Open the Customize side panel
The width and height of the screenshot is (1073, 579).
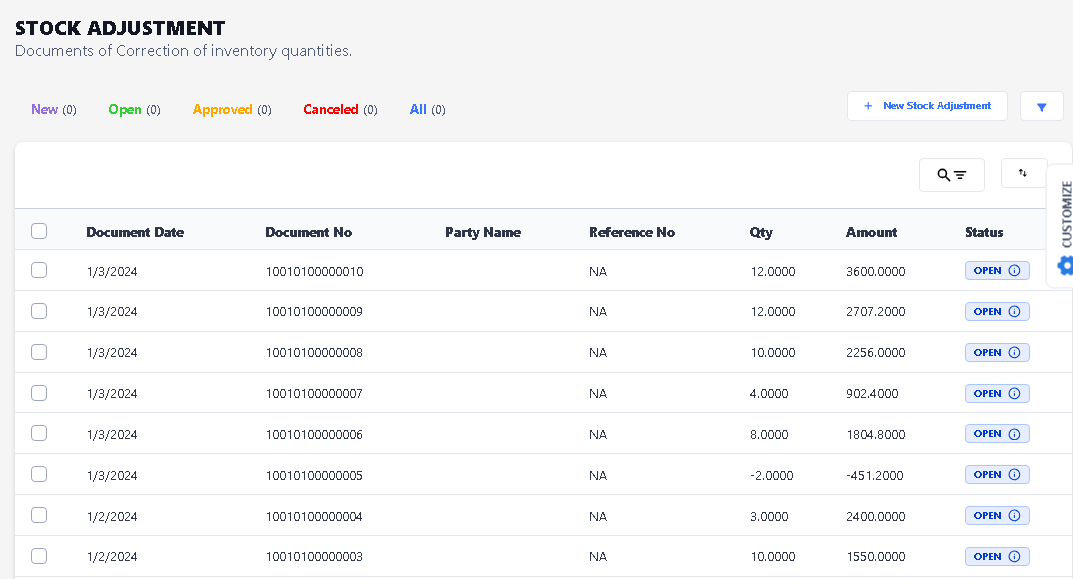[x=1066, y=214]
